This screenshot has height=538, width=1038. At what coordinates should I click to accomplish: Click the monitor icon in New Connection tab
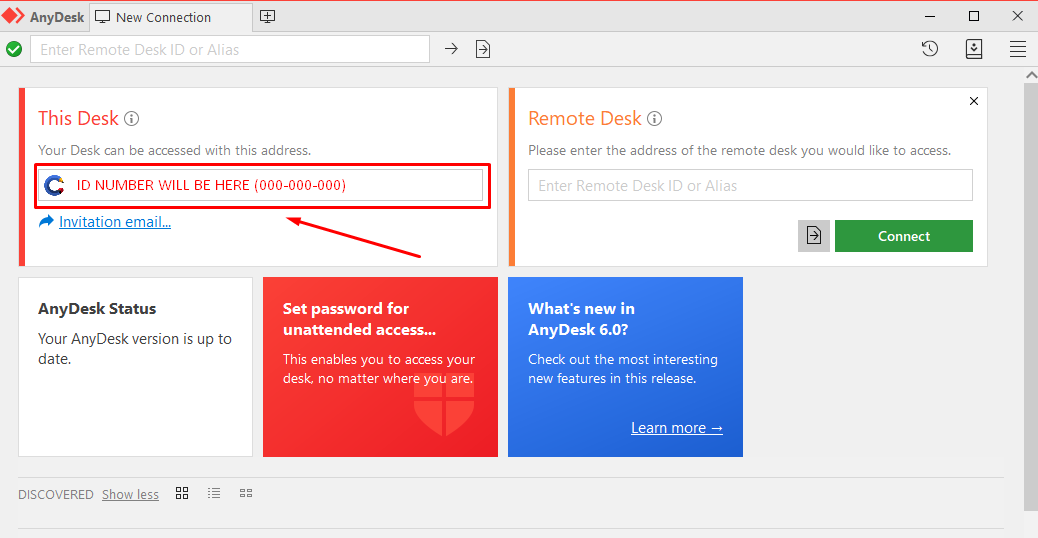point(102,17)
